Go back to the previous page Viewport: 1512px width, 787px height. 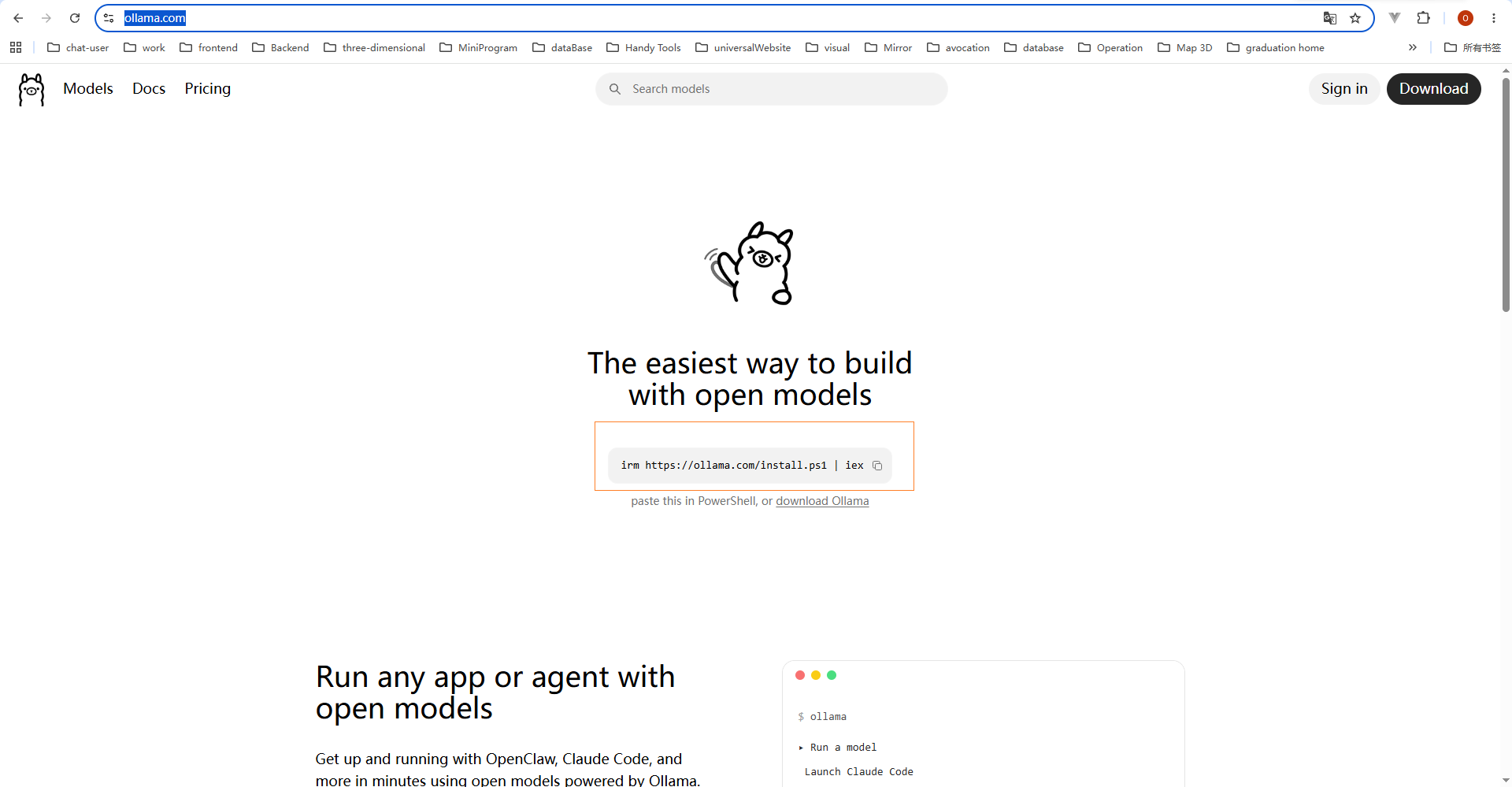(x=18, y=18)
